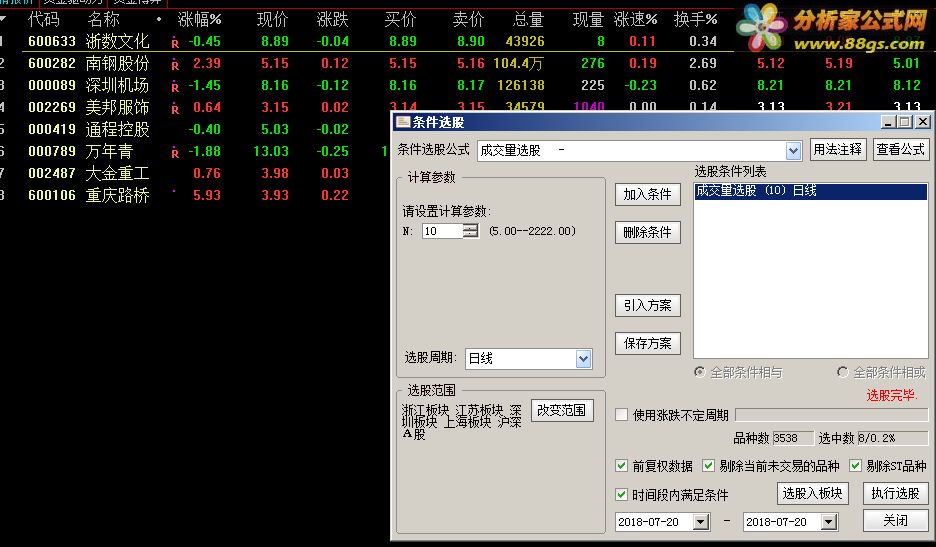Uncheck 前复权数据 checkbox
Viewport: 936px width, 547px height.
(x=621, y=466)
